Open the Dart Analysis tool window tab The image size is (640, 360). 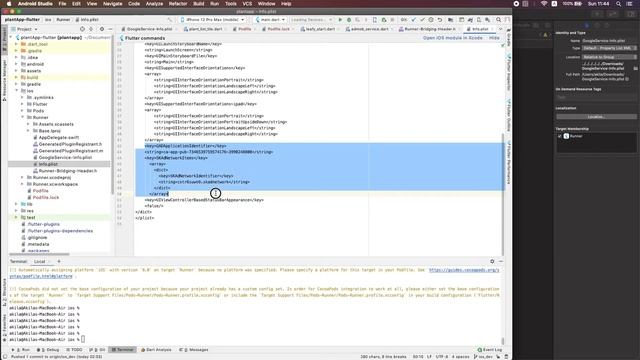point(156,350)
